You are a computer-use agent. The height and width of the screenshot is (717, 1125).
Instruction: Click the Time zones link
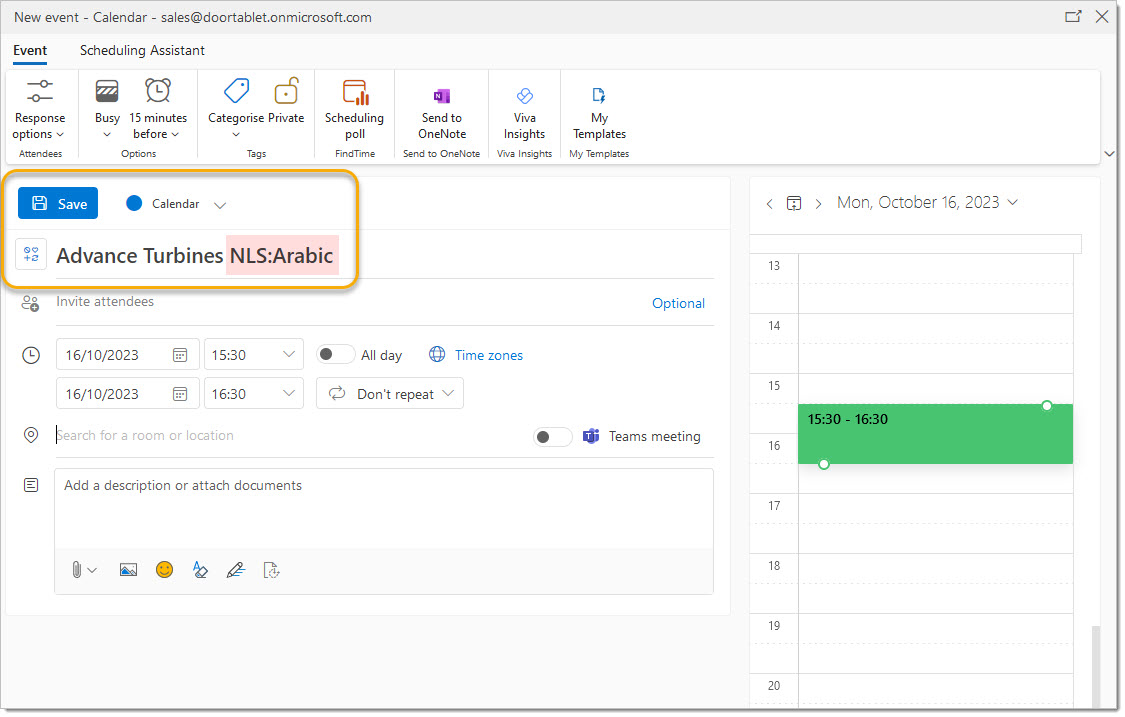point(488,355)
